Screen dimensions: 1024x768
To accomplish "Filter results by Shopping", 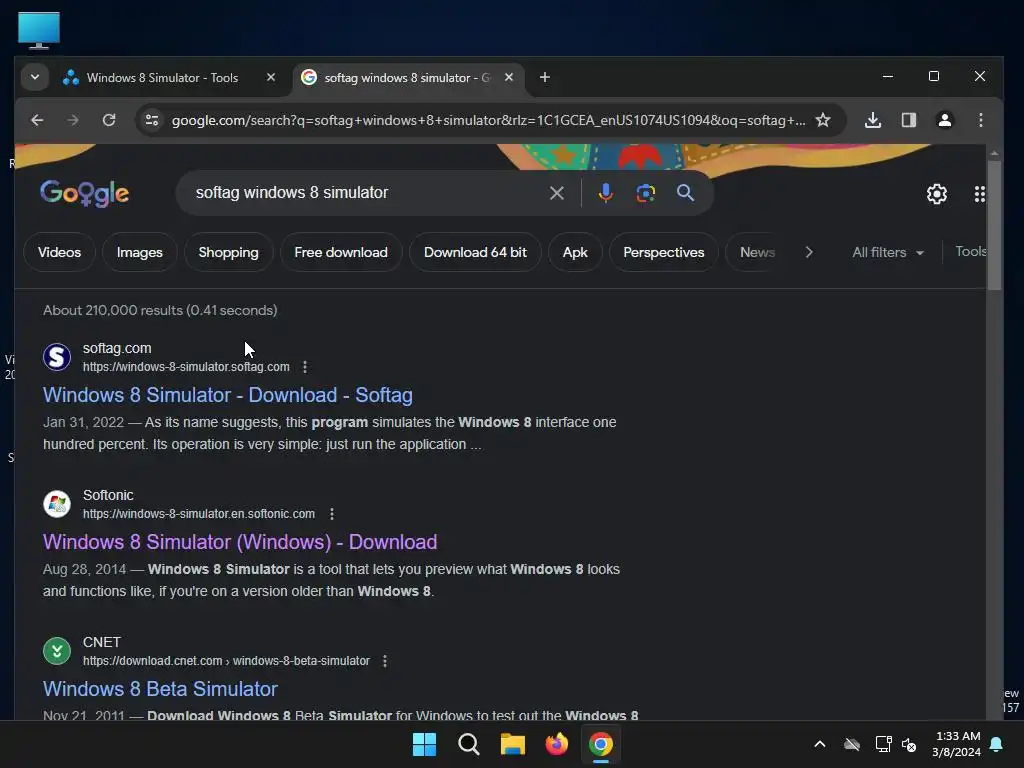I will 229,252.
